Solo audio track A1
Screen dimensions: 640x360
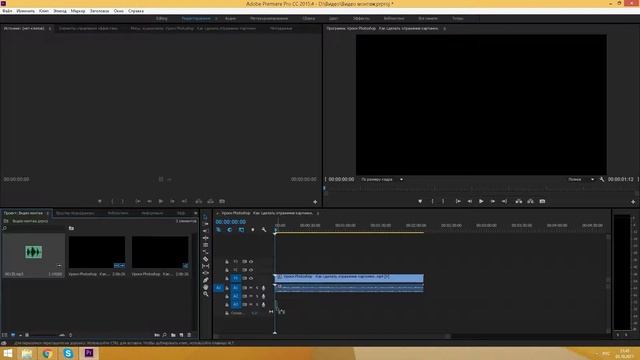tap(257, 288)
